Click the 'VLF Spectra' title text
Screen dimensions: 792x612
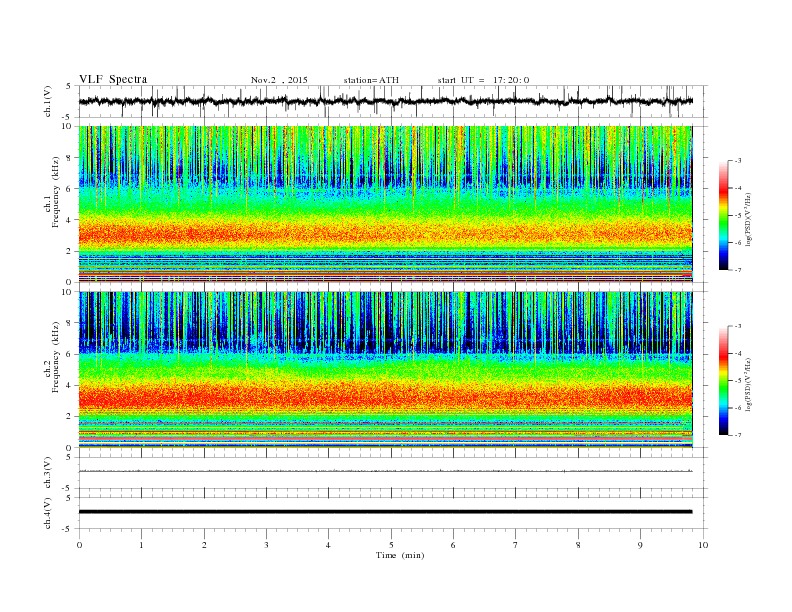pos(113,79)
